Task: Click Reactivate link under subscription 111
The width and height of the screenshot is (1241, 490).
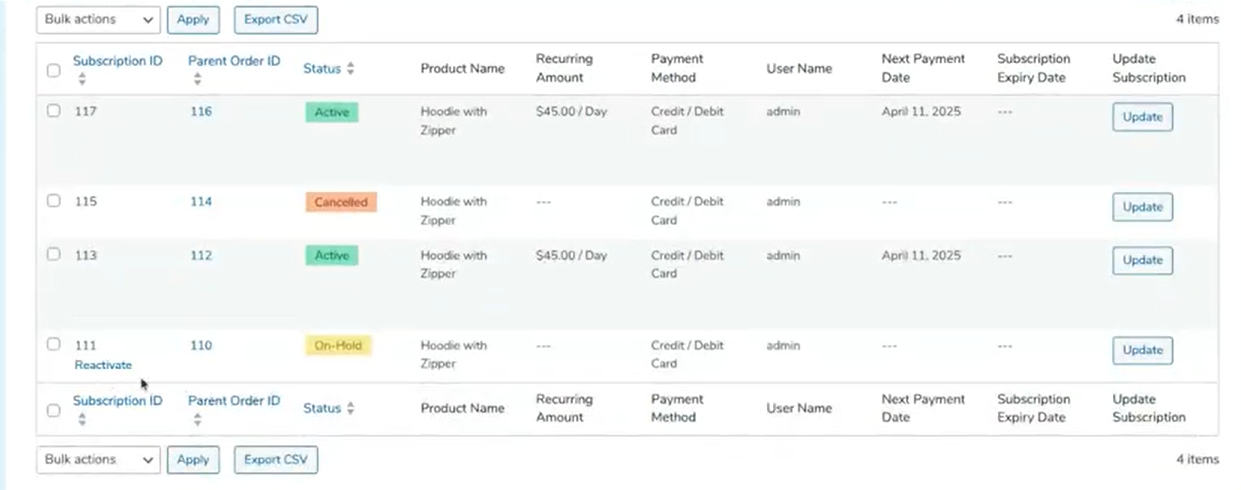Action: click(x=103, y=365)
